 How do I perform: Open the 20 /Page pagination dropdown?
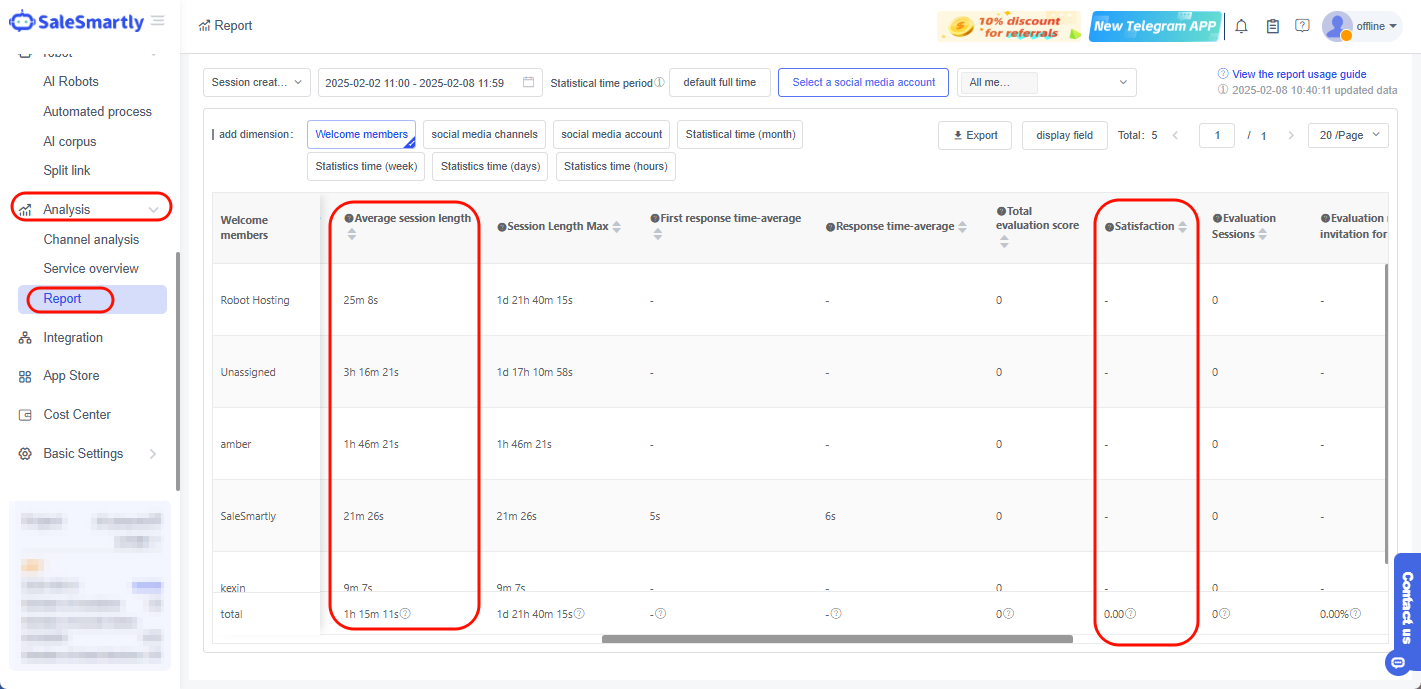1347,135
